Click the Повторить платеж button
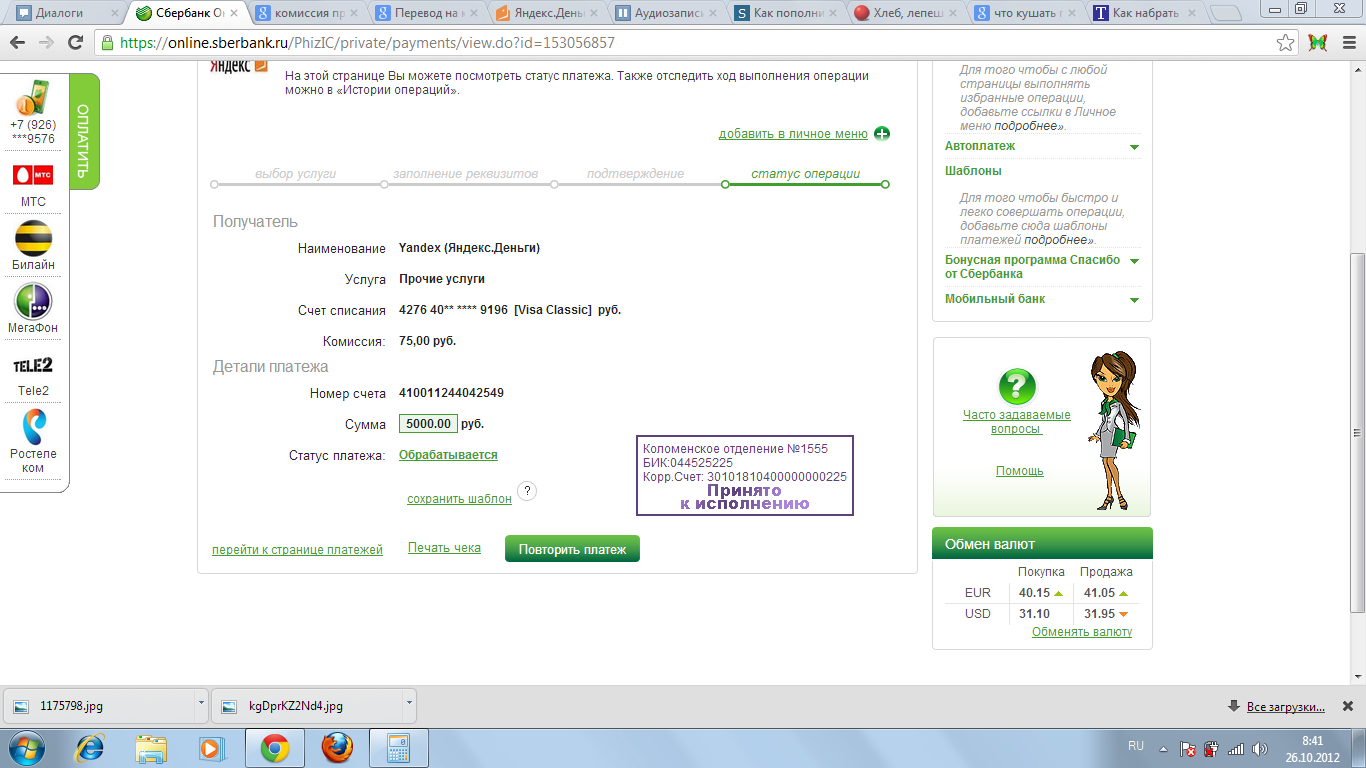Image resolution: width=1366 pixels, height=768 pixels. click(572, 549)
